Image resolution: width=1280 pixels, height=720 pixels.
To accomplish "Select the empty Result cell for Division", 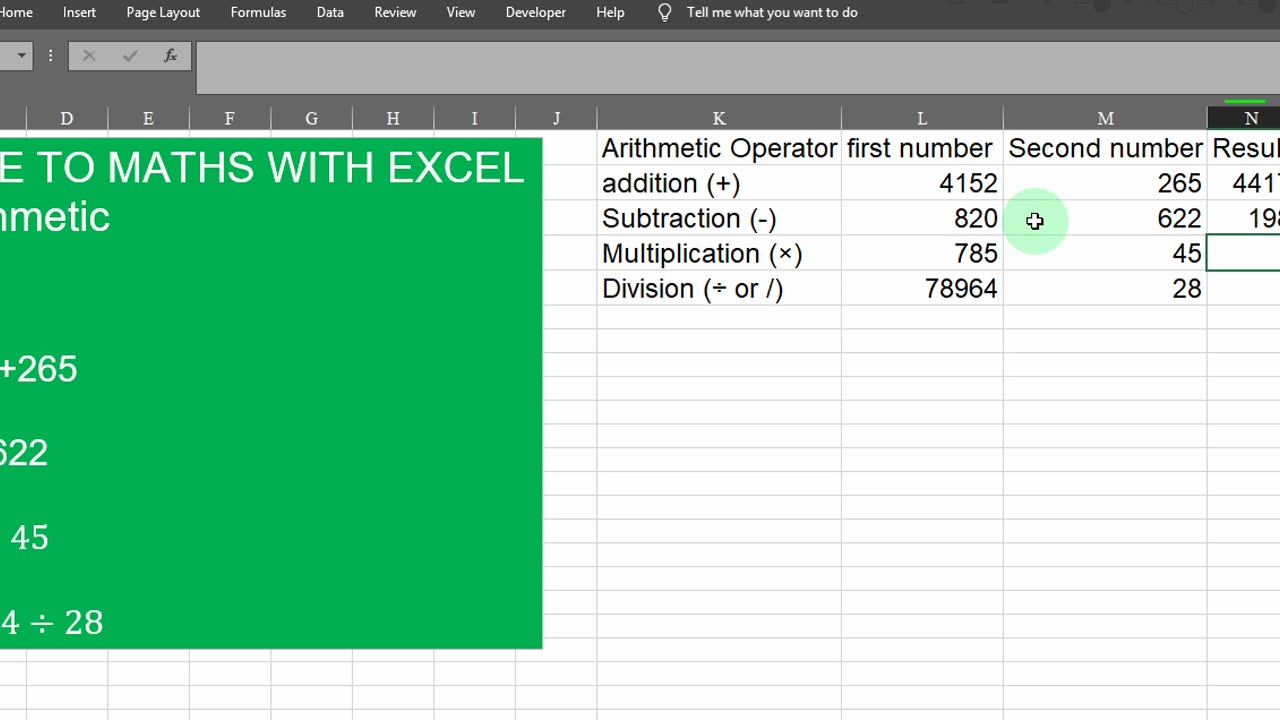I will [x=1244, y=288].
